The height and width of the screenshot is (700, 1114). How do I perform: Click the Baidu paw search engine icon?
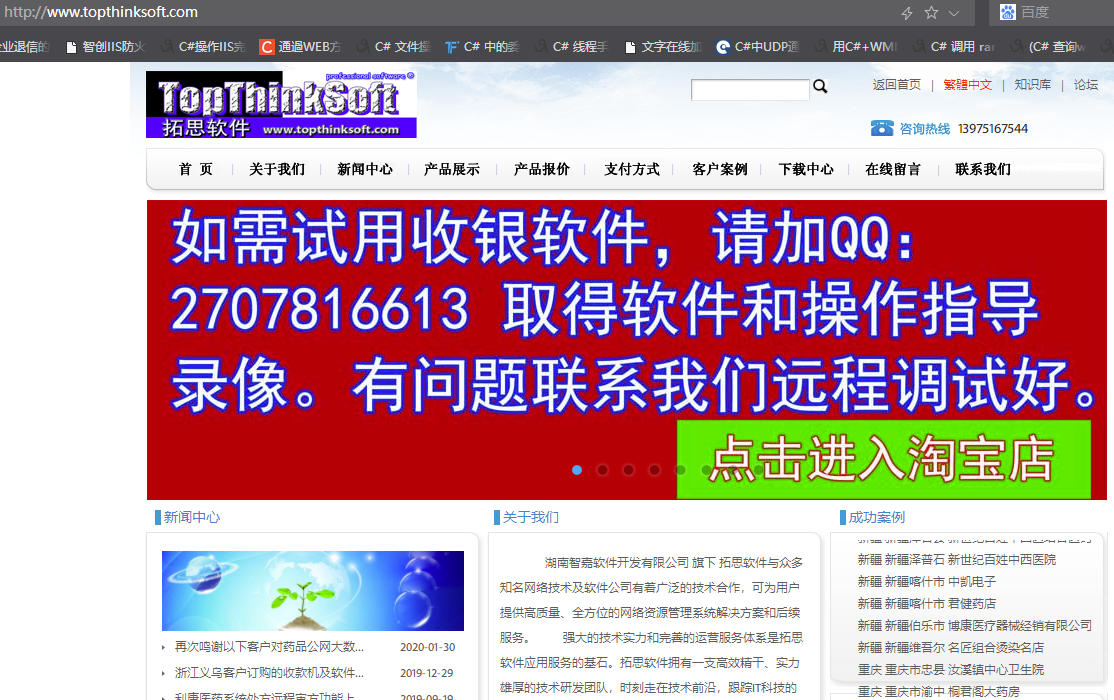pyautogui.click(x=1007, y=12)
